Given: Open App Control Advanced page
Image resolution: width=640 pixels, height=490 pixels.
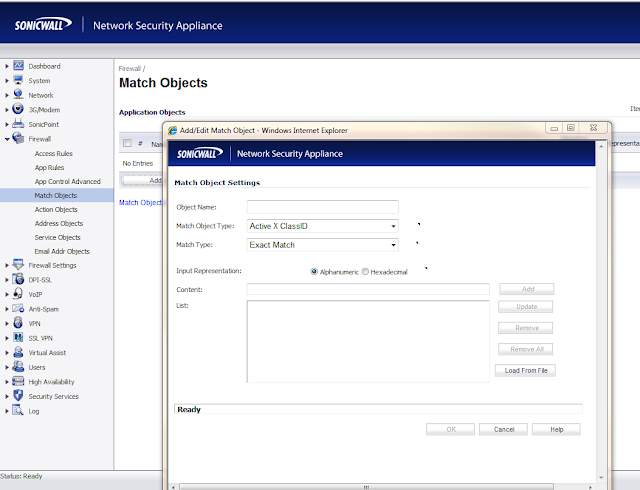Looking at the screenshot, I should pos(67,181).
